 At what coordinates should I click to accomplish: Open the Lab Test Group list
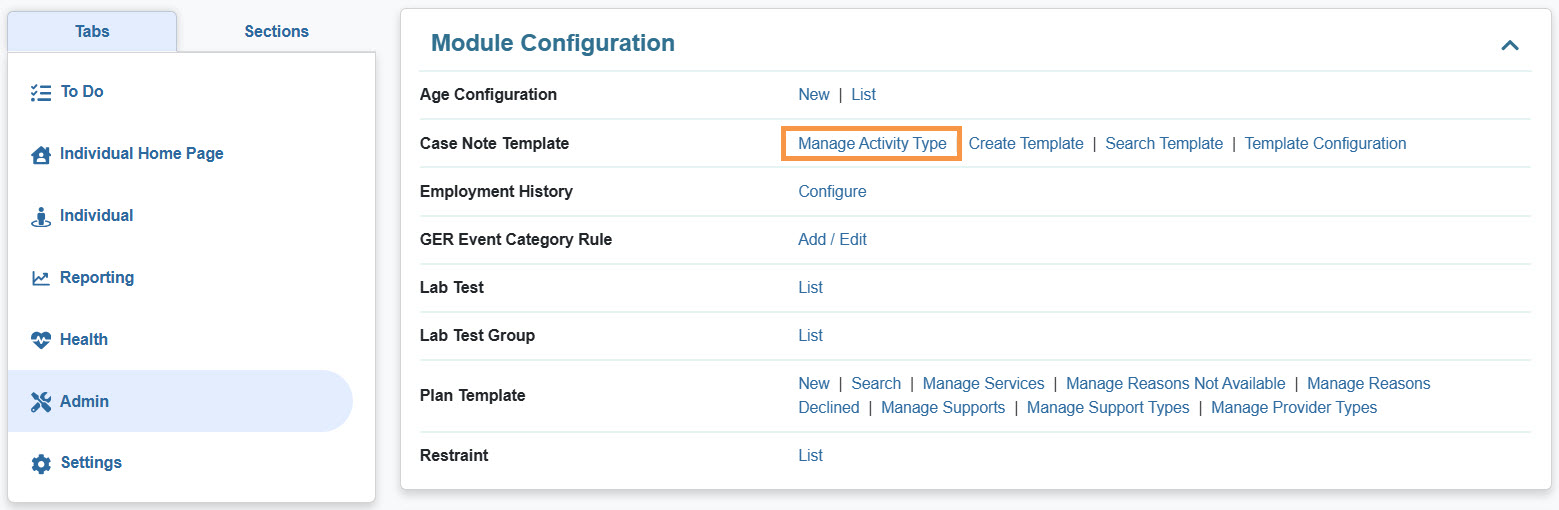[810, 335]
